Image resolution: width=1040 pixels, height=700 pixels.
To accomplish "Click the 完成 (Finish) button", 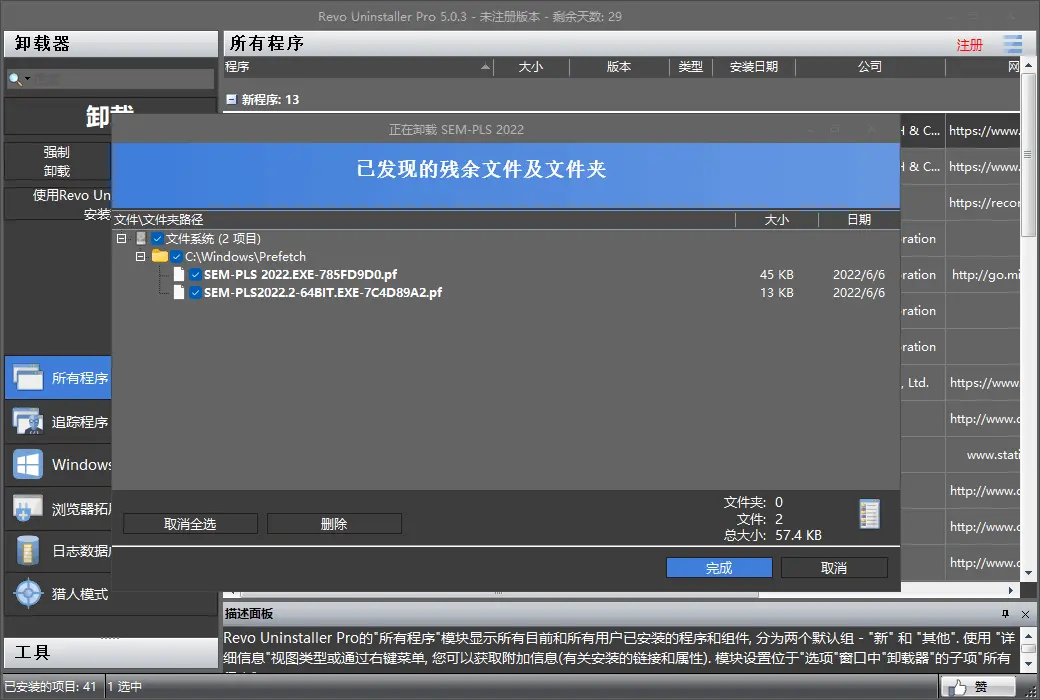I will tap(719, 568).
